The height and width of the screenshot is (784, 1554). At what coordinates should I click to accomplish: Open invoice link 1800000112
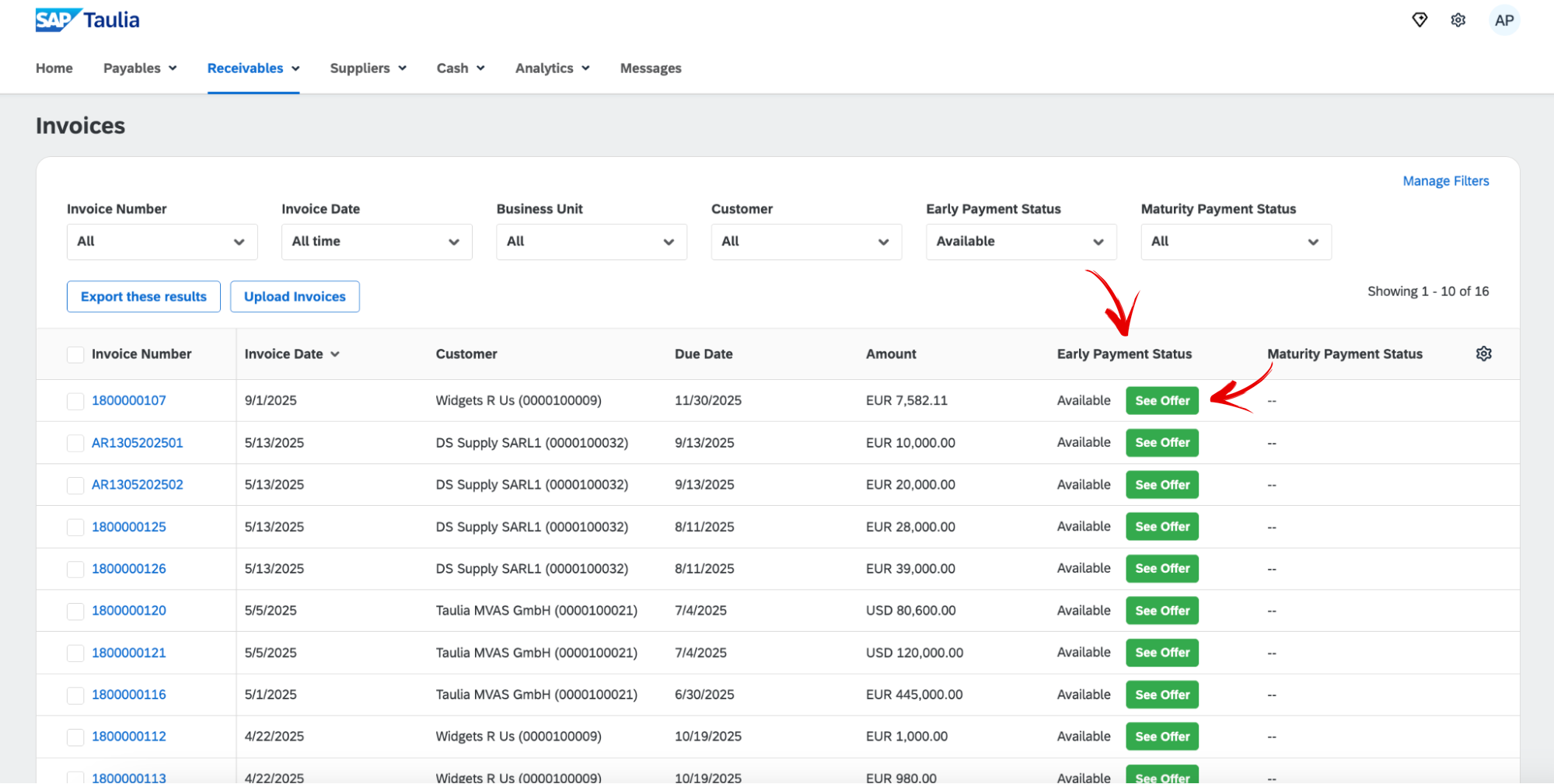129,737
